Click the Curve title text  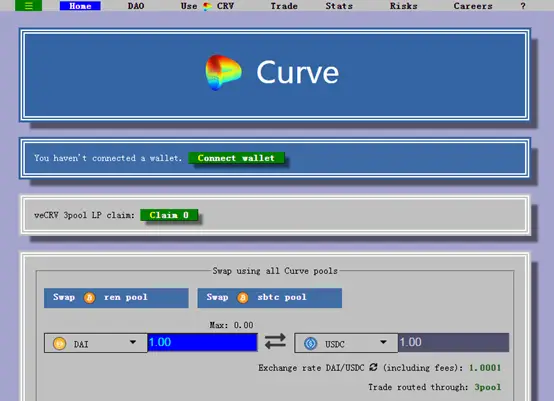297,72
